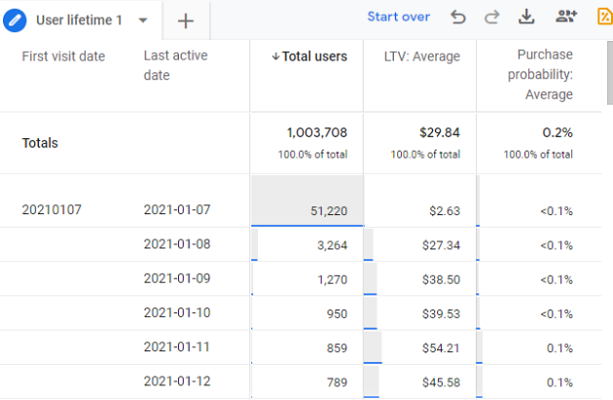Select the User lifetime 1 tab
The height and width of the screenshot is (400, 613).
82,20
